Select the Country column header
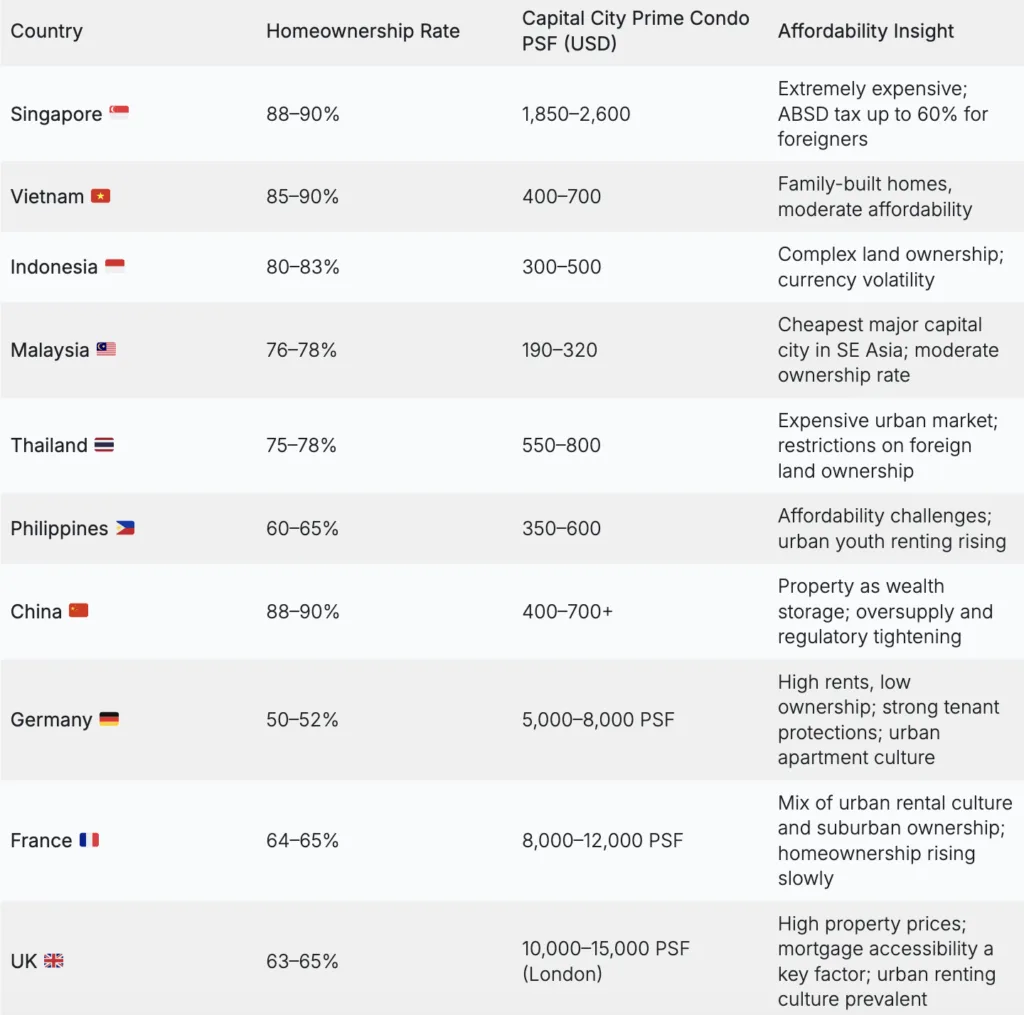This screenshot has height=1015, width=1024. 45,31
